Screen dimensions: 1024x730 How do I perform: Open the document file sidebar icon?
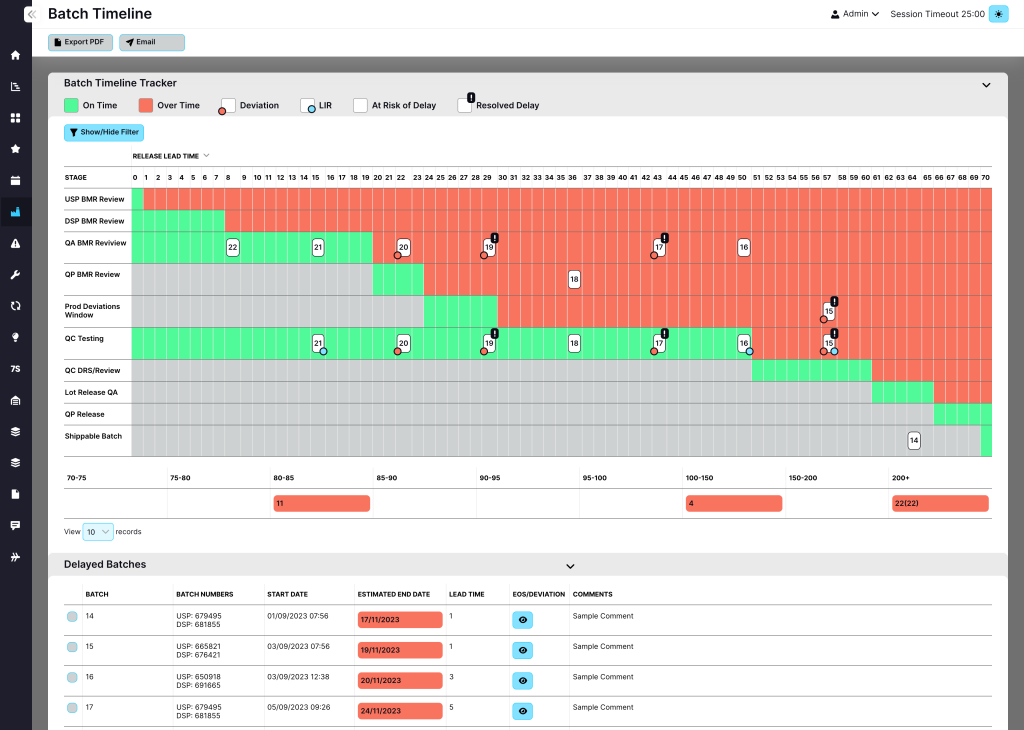click(16, 494)
